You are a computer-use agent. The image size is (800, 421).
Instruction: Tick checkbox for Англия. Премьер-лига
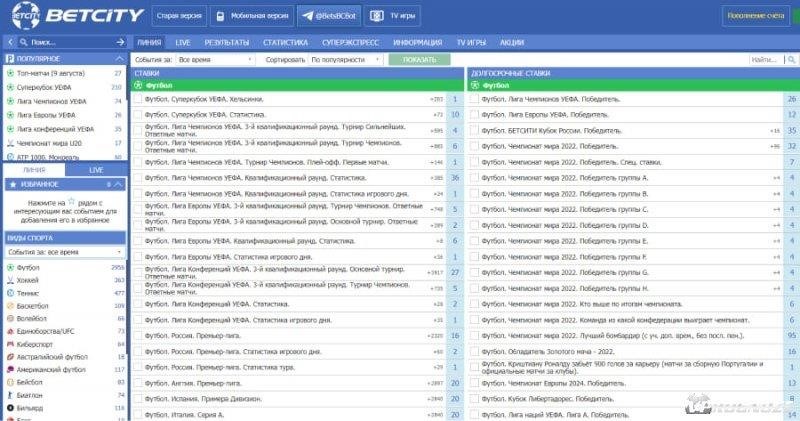(138, 383)
